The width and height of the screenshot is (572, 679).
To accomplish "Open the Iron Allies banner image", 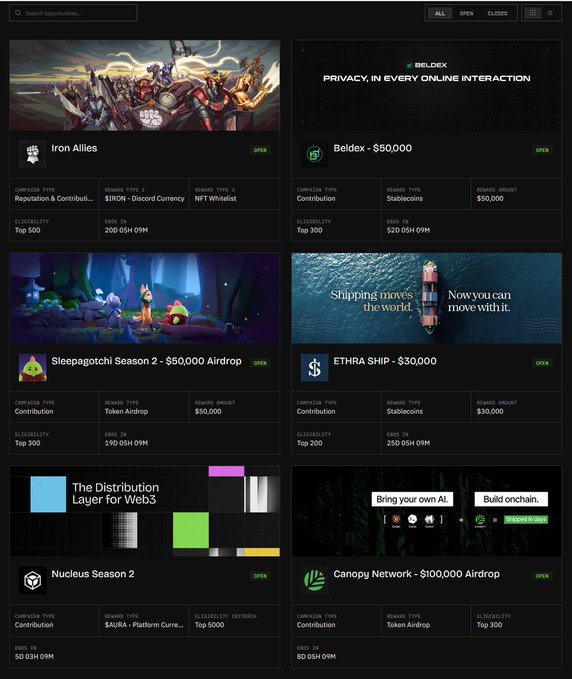I will pos(145,85).
